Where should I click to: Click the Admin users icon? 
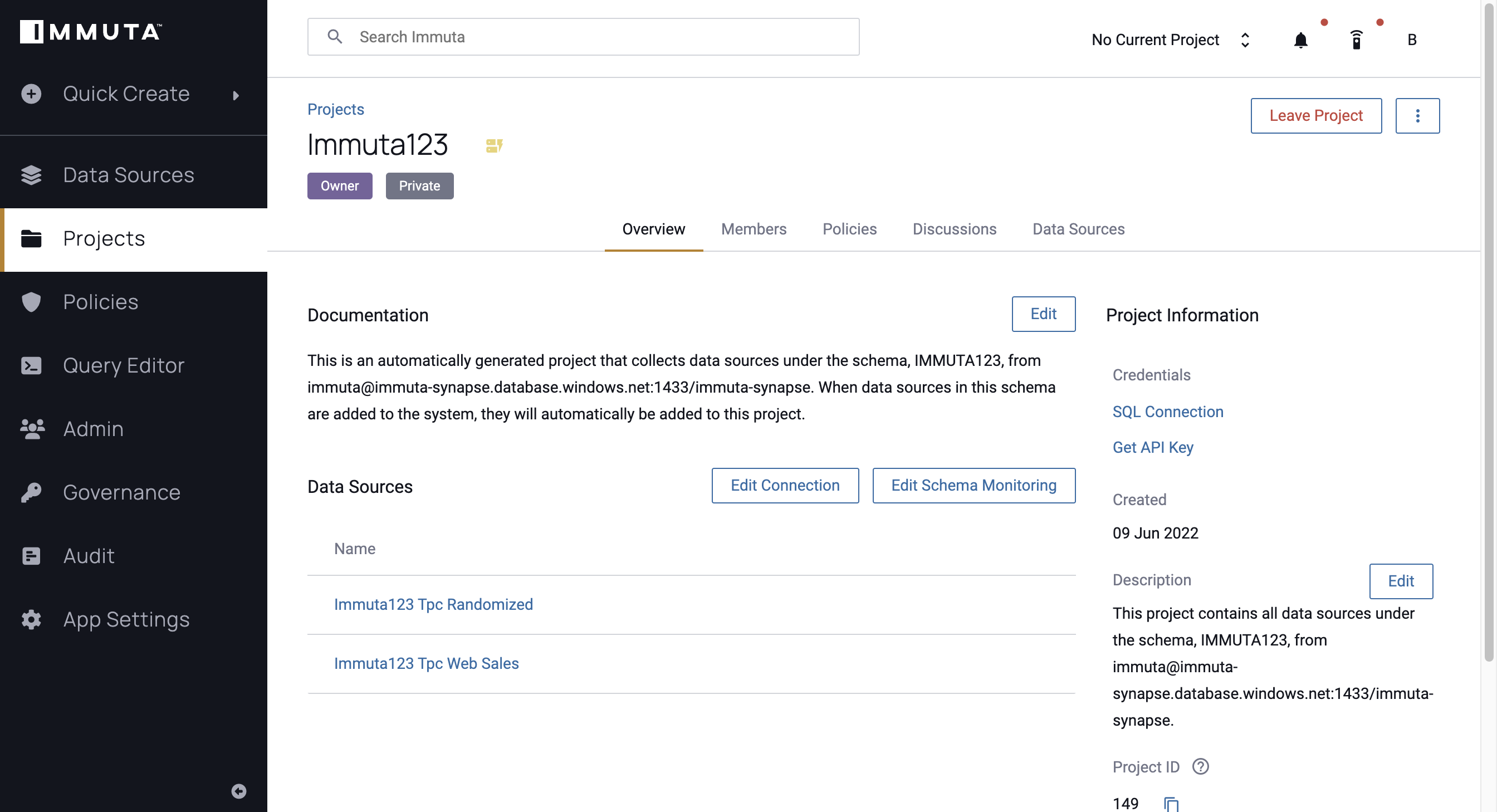click(32, 429)
